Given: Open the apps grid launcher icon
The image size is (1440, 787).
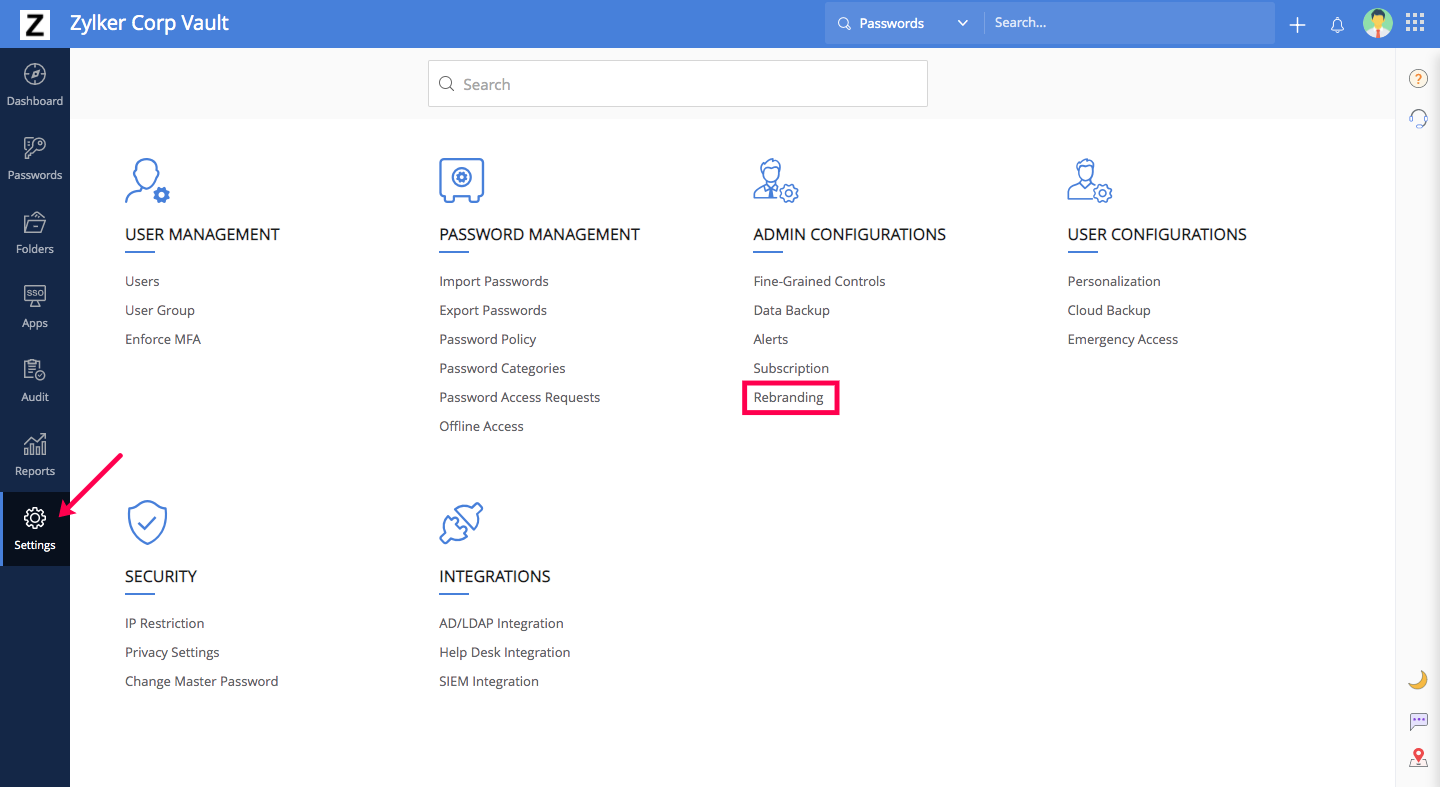Looking at the screenshot, I should (1415, 23).
